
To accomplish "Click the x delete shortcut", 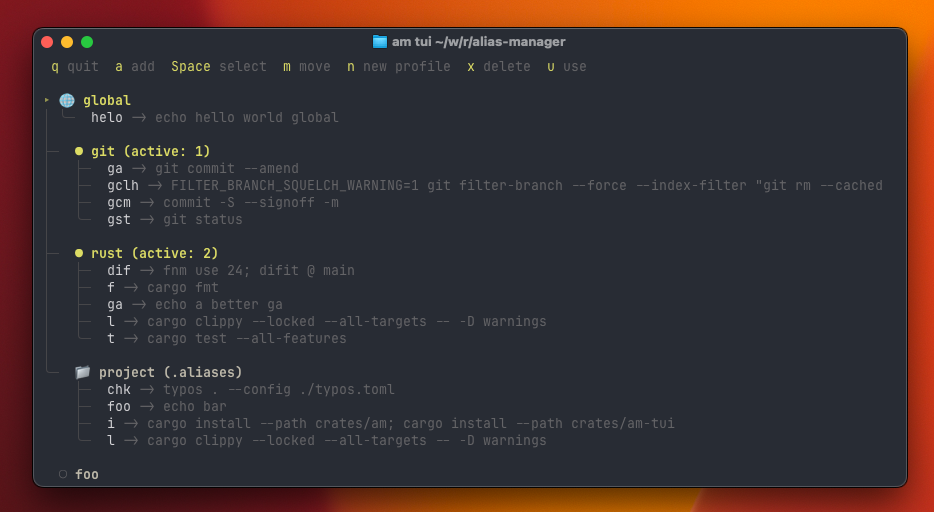I will [498, 67].
